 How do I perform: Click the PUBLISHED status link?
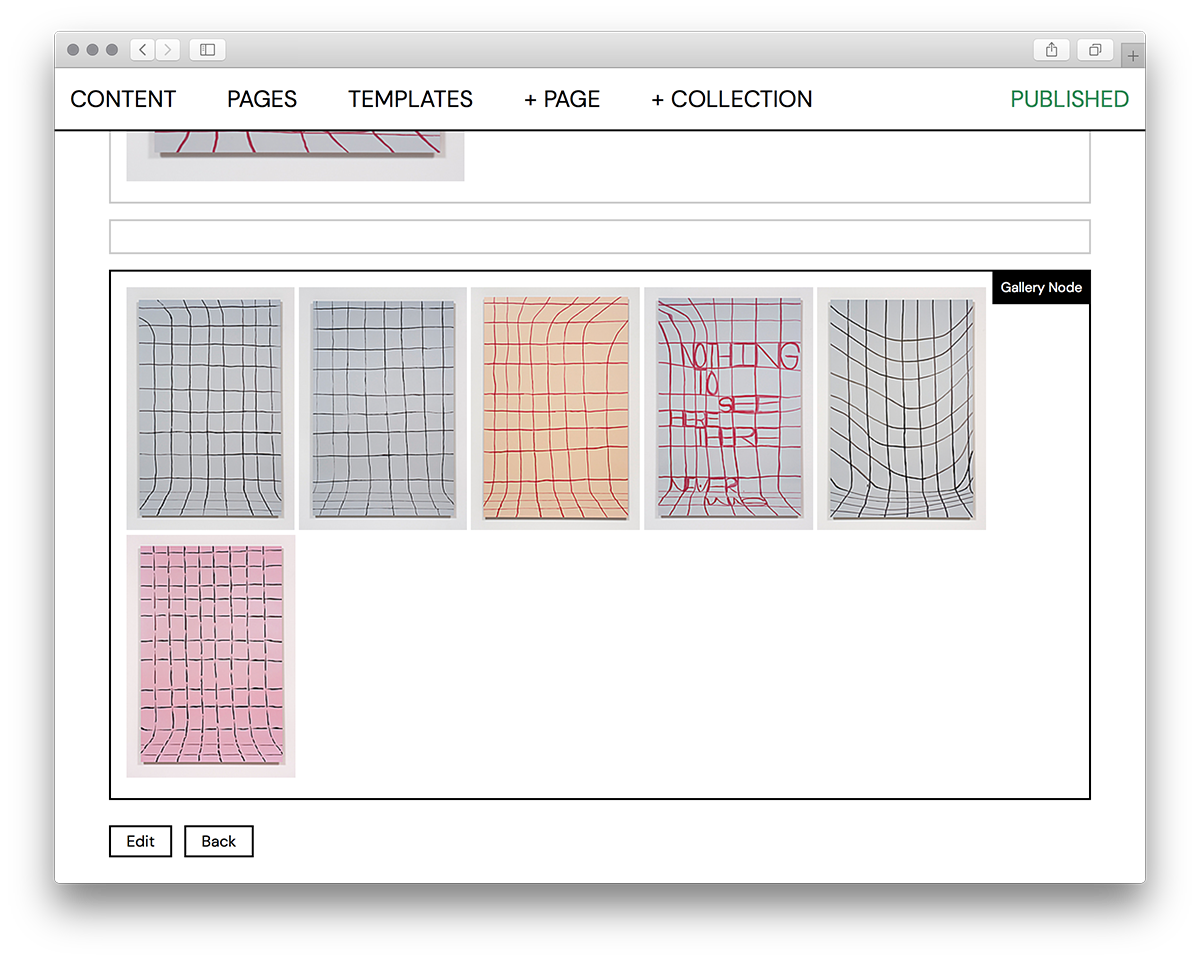pos(1069,99)
